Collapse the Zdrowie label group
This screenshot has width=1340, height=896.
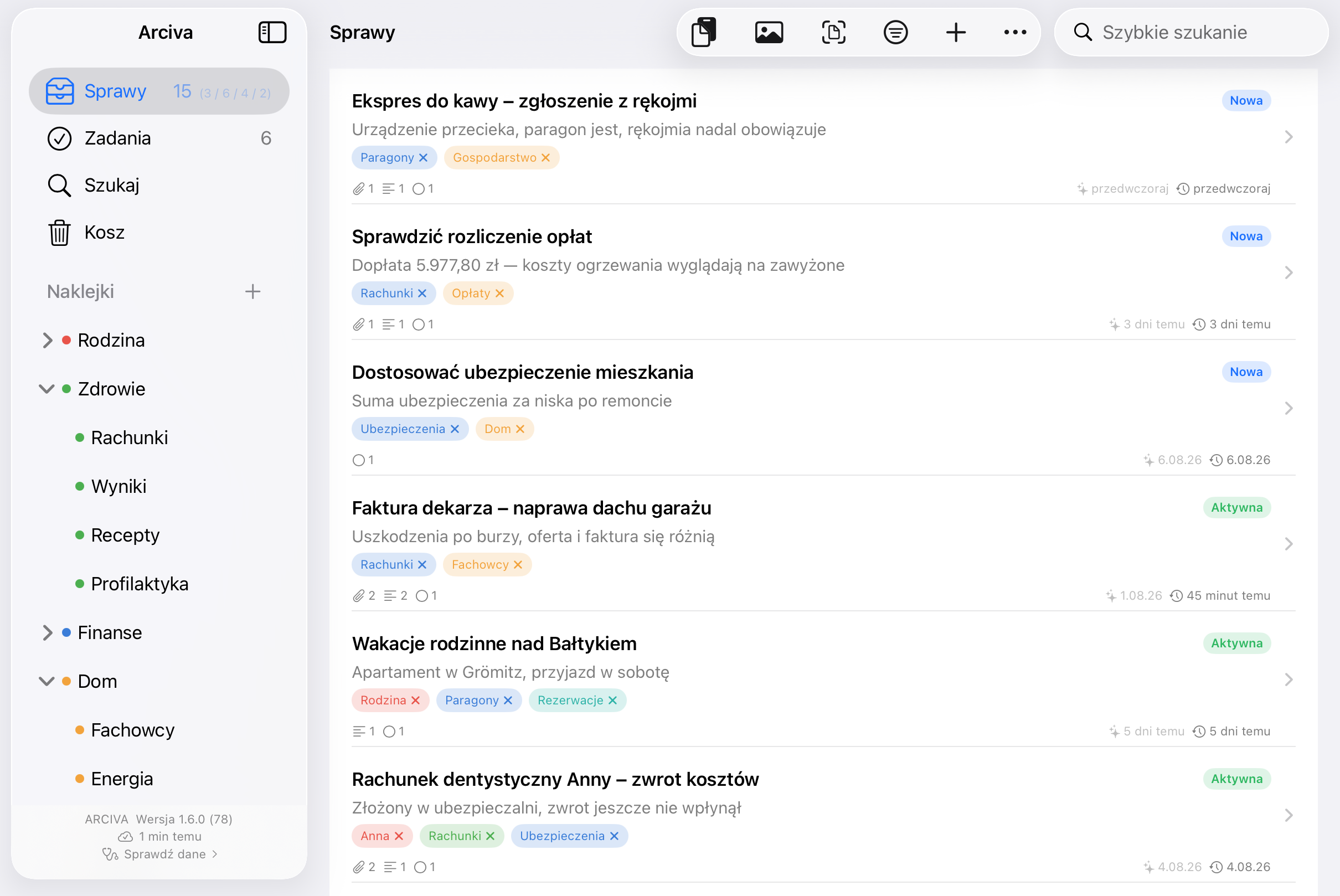click(x=47, y=389)
